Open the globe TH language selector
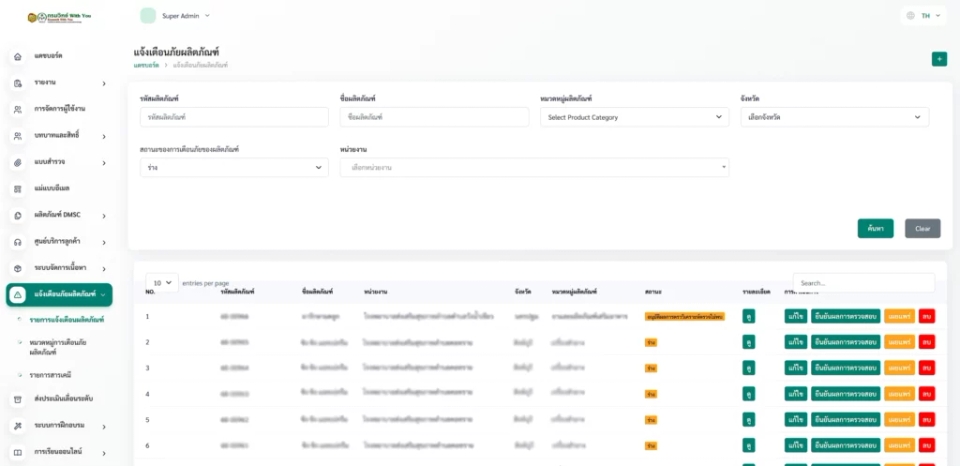This screenshot has width=960, height=466. [x=923, y=16]
